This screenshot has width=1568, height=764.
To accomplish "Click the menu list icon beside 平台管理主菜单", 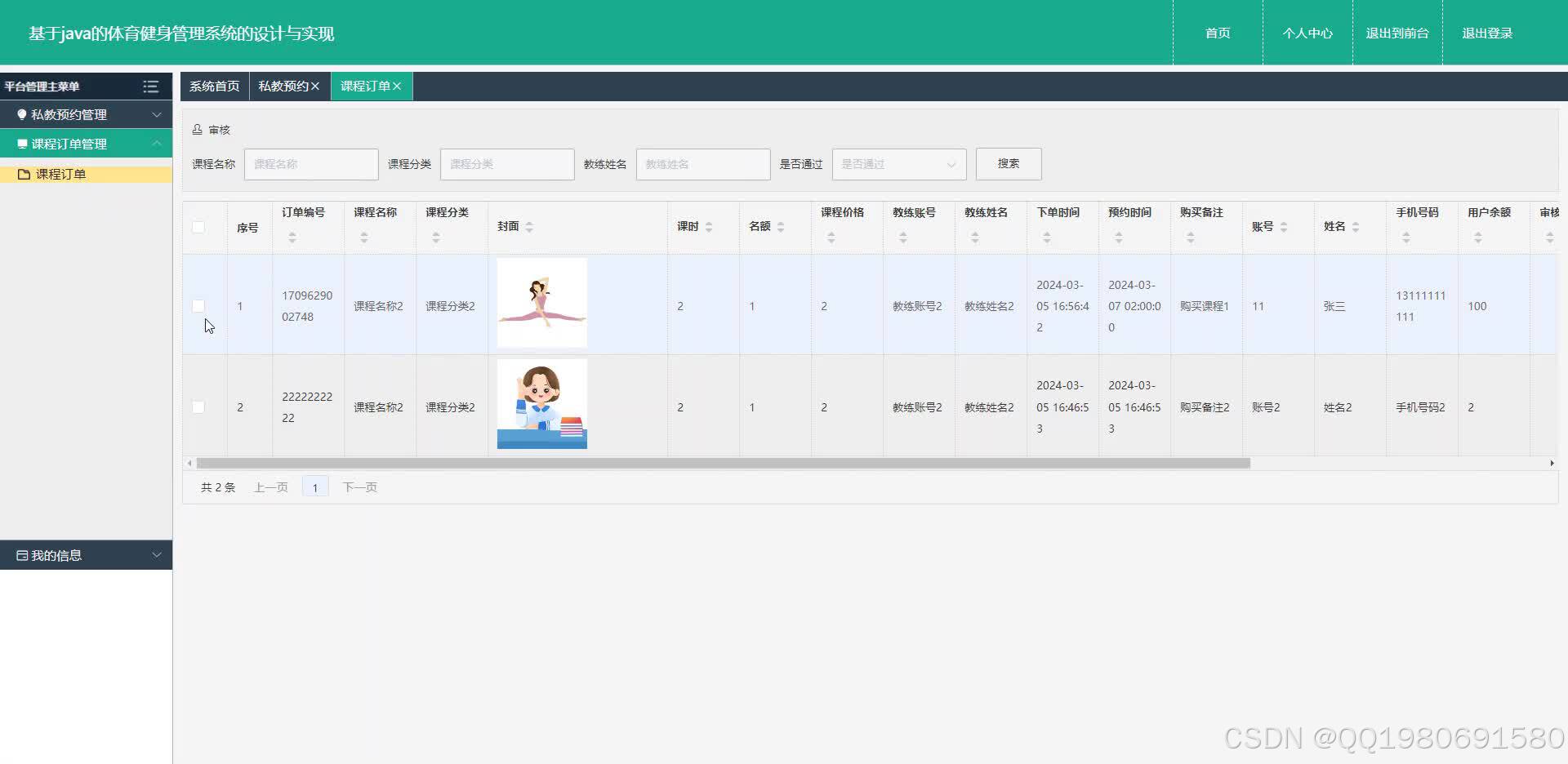I will 150,87.
